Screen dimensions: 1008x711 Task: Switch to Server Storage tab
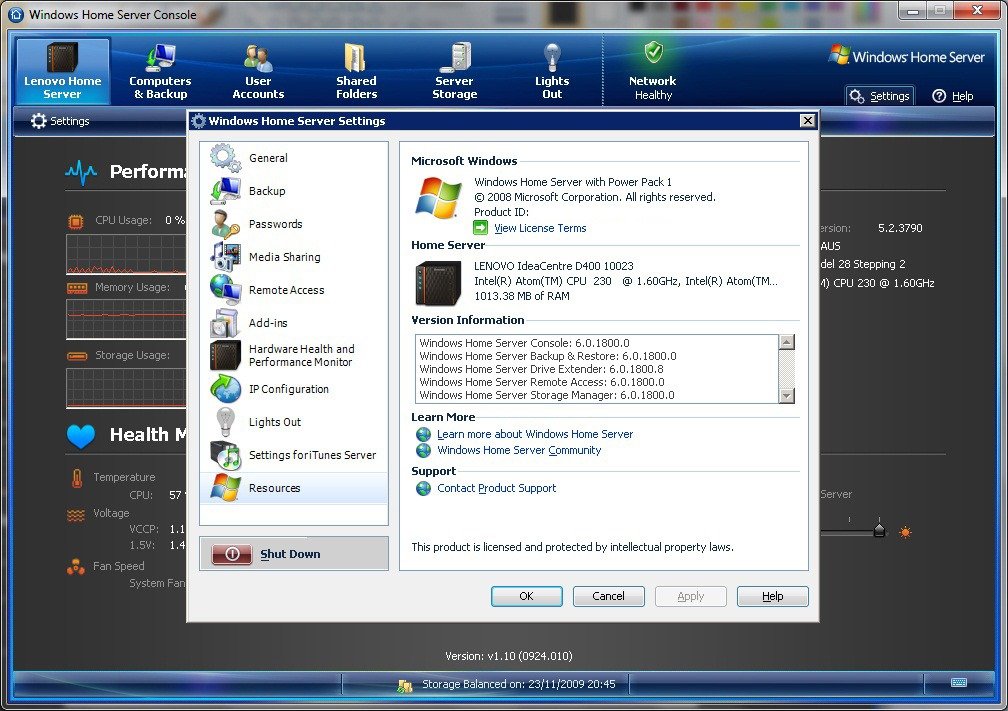coord(454,71)
